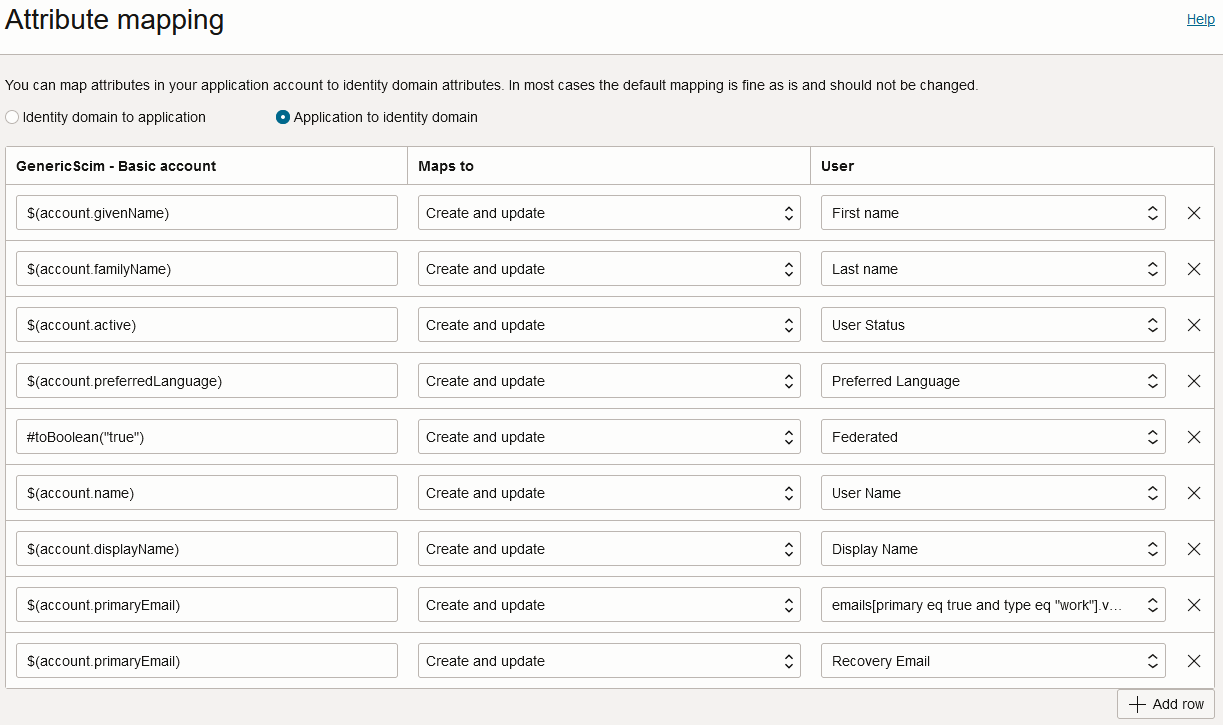Image resolution: width=1223 pixels, height=725 pixels.
Task: Edit the $(account.active) field
Action: coord(207,325)
